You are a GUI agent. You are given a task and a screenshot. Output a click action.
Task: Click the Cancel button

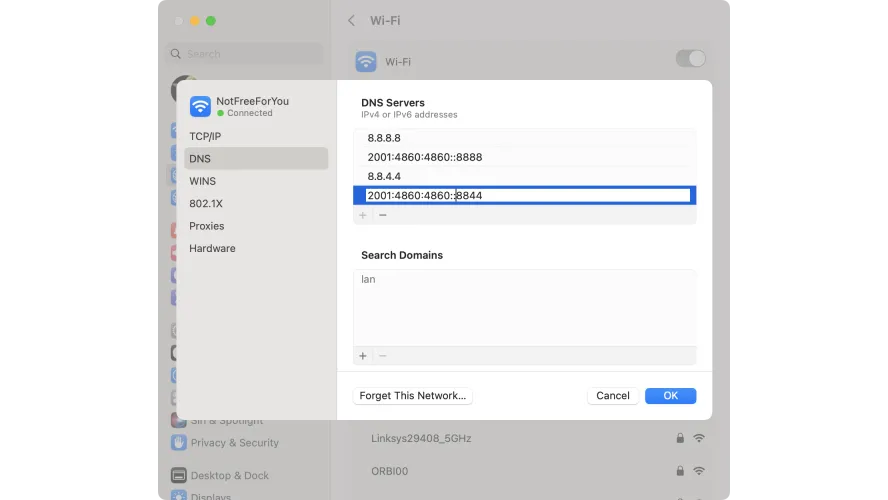[612, 396]
